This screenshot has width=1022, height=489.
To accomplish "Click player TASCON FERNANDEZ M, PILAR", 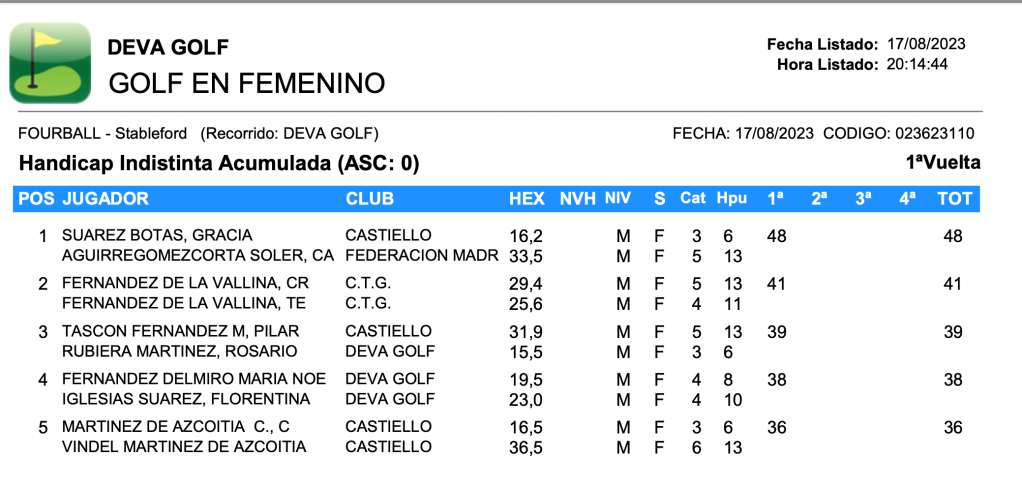I will click(x=180, y=331).
